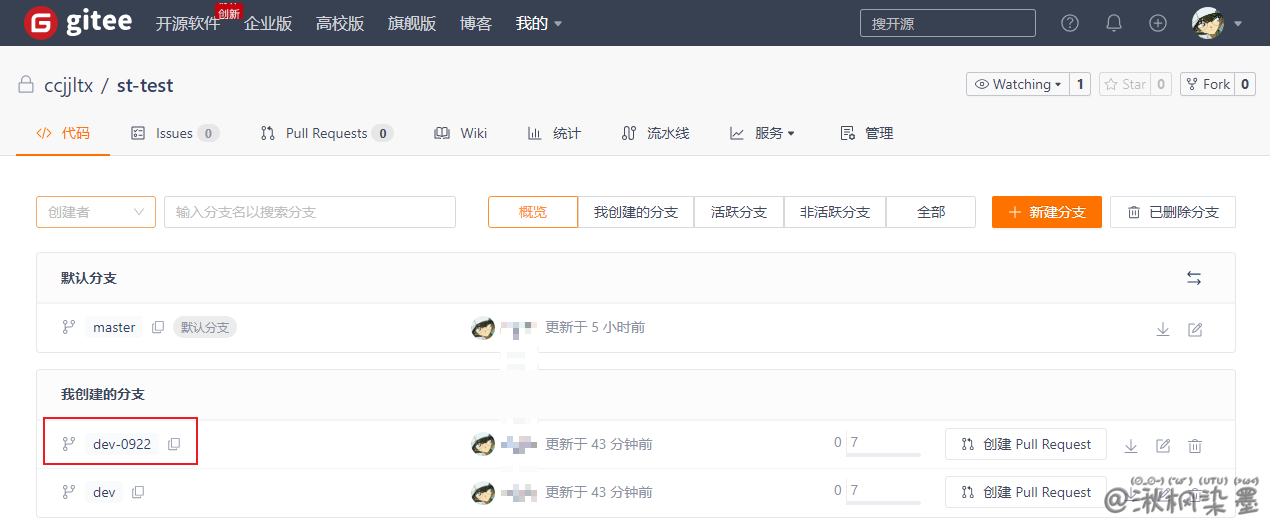
Task: Create Pull Request for dev-0922 branch
Action: (x=1025, y=444)
